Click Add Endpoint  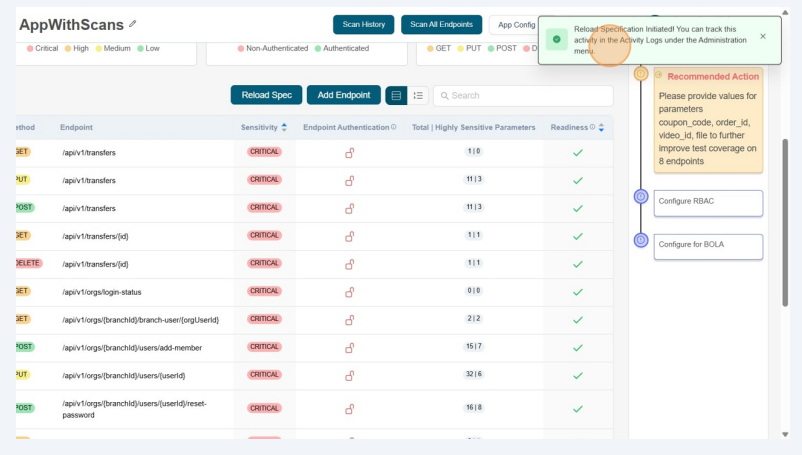coord(344,95)
